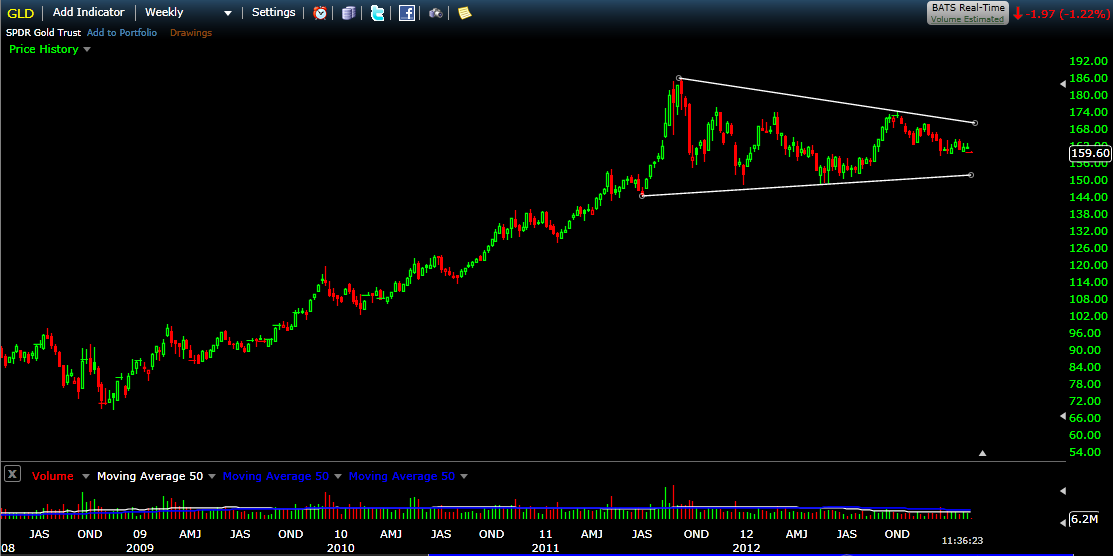Expand the Price History dropdown arrow
This screenshot has width=1113, height=556.
(87, 50)
